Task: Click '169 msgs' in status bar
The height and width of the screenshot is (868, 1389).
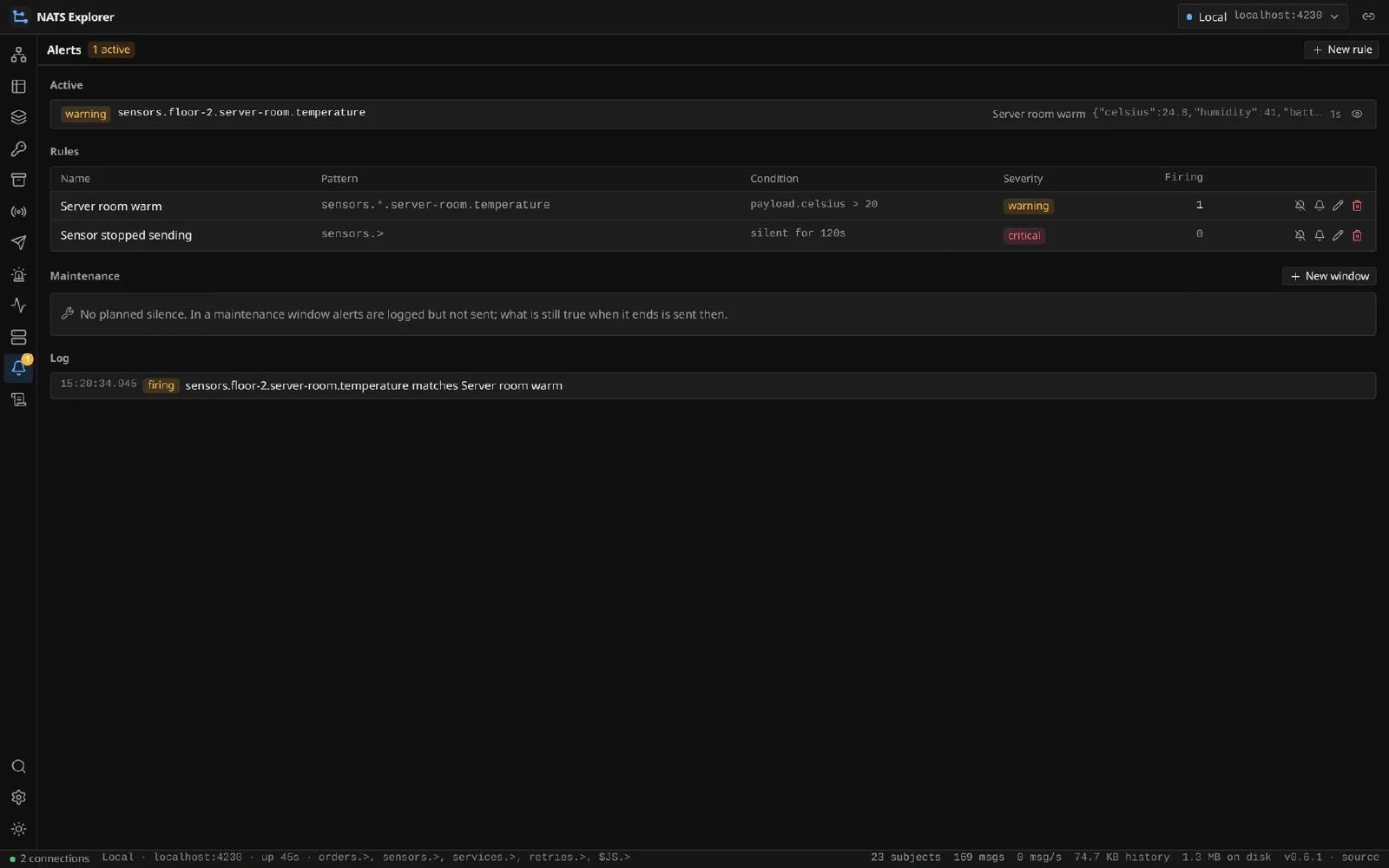Action: [x=978, y=858]
